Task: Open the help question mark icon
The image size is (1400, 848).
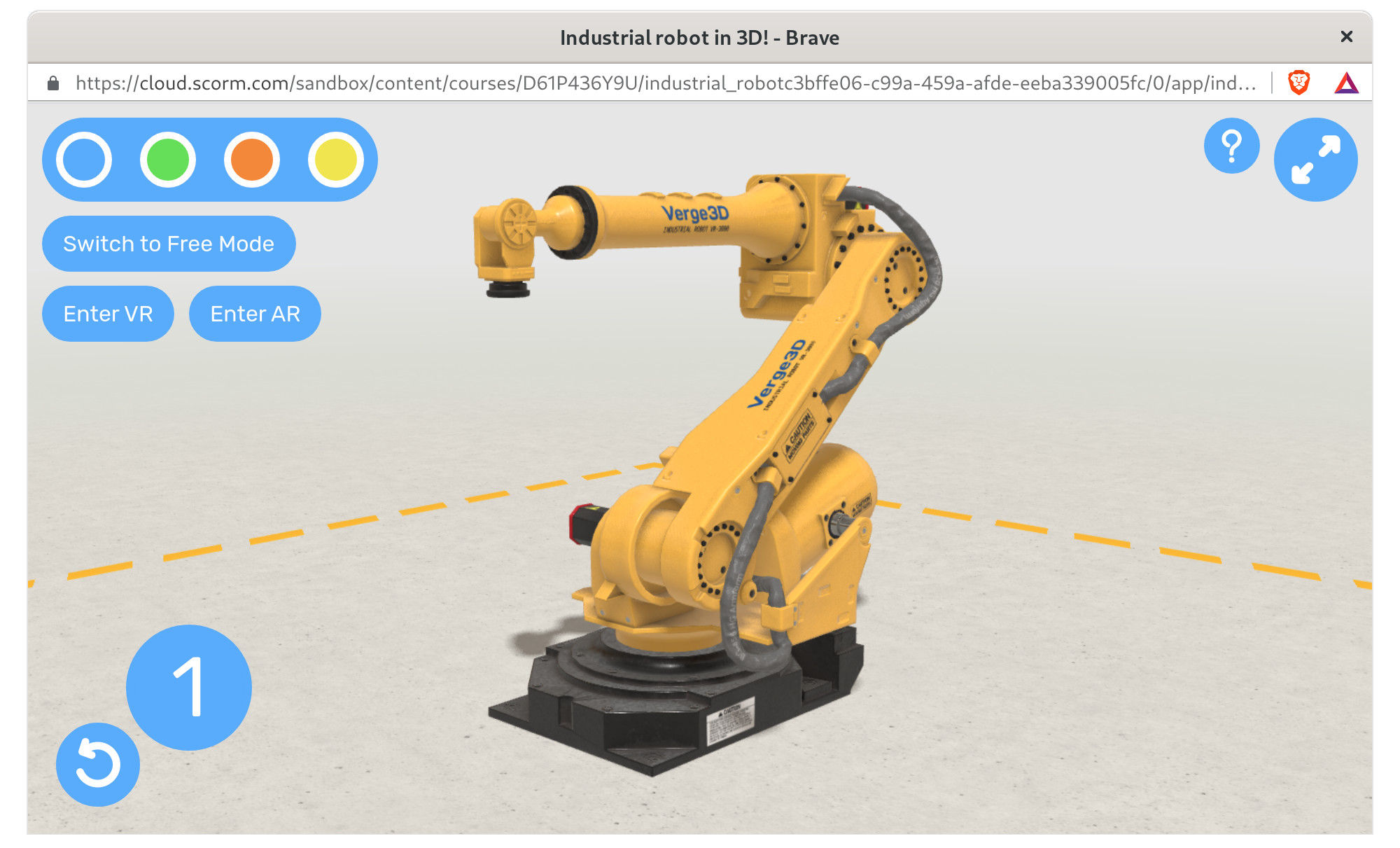Action: tap(1232, 146)
